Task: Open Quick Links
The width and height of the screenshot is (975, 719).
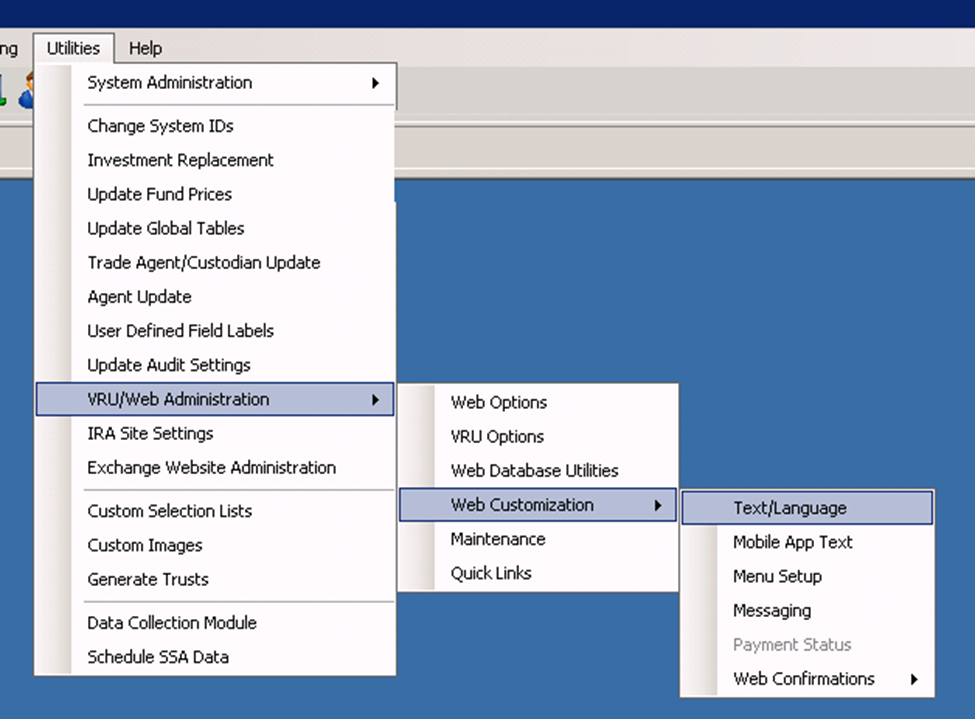Action: [x=538, y=573]
